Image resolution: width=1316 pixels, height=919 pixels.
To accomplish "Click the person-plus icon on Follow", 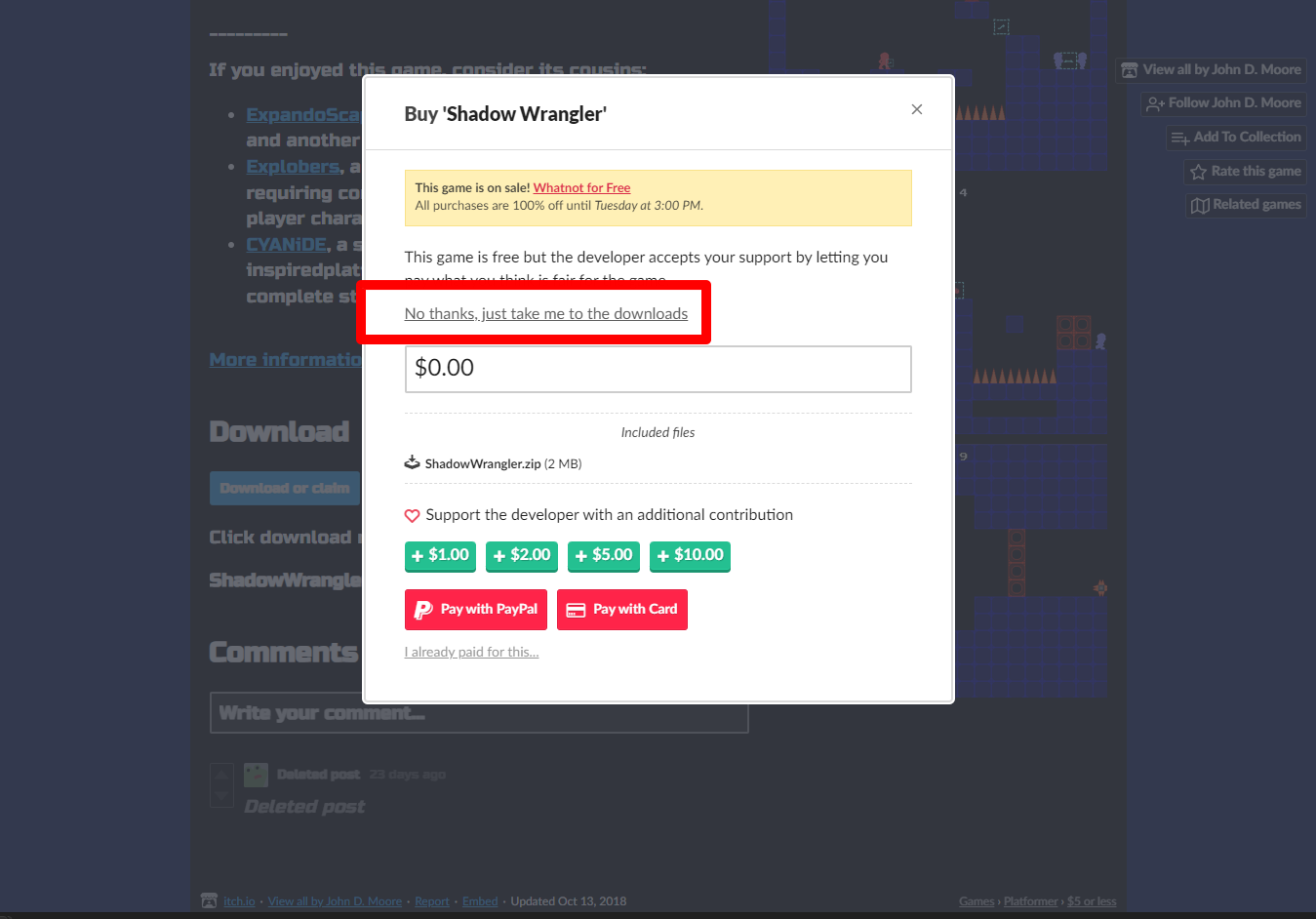I will [x=1155, y=103].
